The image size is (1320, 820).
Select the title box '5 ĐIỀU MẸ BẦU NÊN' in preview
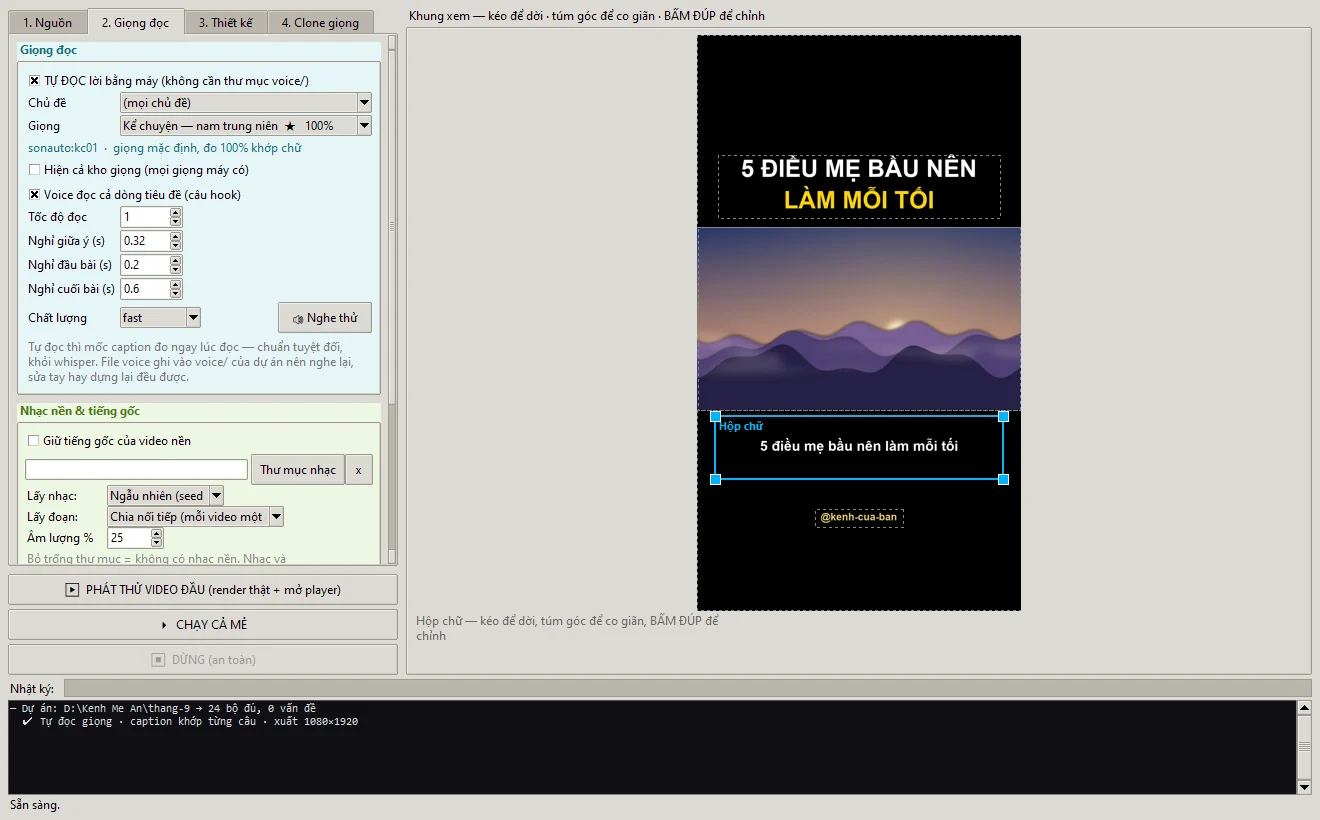859,187
